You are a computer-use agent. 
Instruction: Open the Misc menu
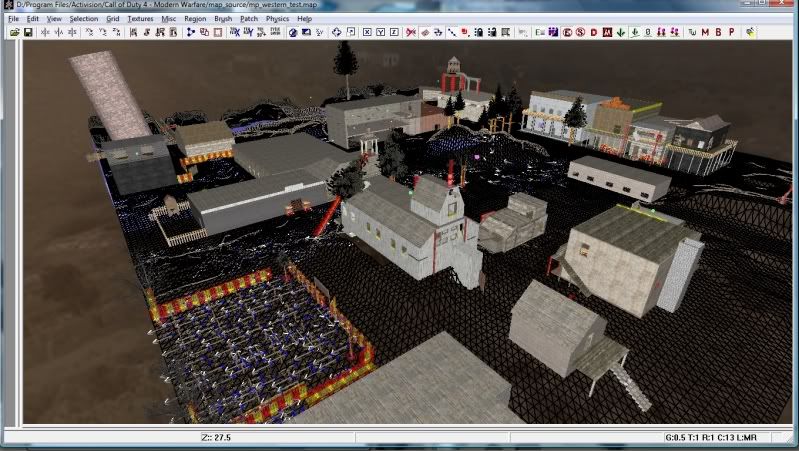[x=169, y=19]
